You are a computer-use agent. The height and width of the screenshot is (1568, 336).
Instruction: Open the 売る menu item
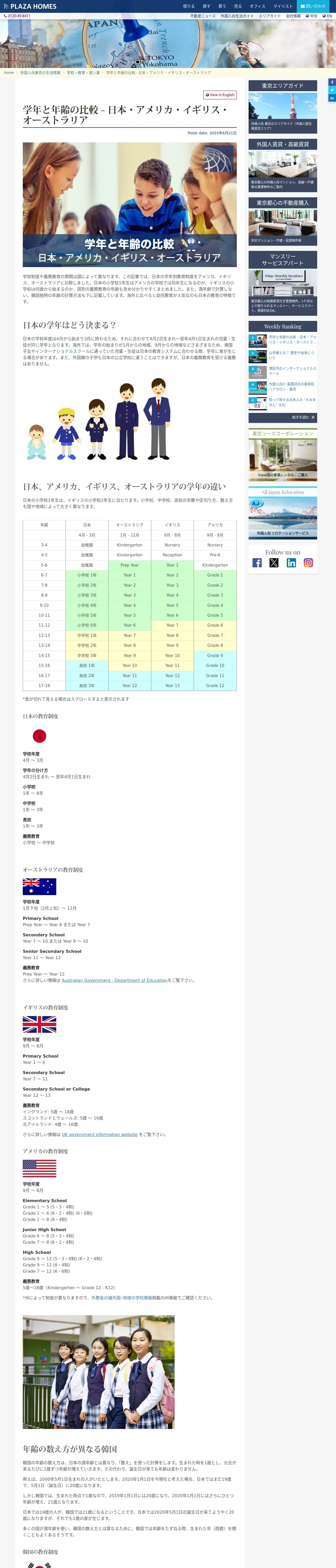(x=238, y=6)
